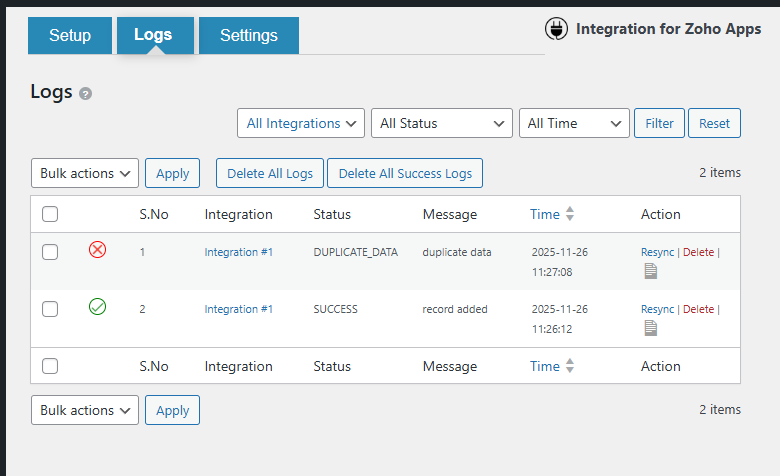This screenshot has height=476, width=780.
Task: Click the help question mark beside Logs heading
Action: [86, 94]
